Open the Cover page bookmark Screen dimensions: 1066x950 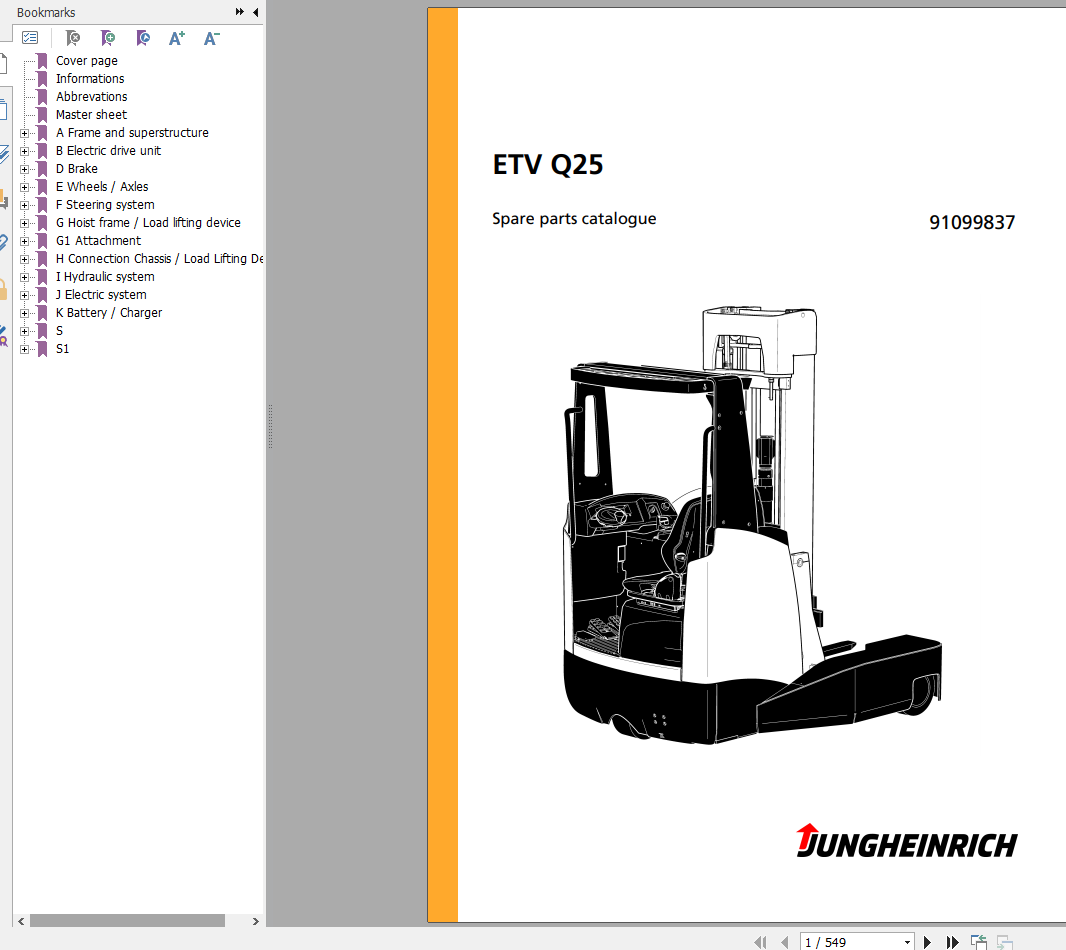[86, 61]
